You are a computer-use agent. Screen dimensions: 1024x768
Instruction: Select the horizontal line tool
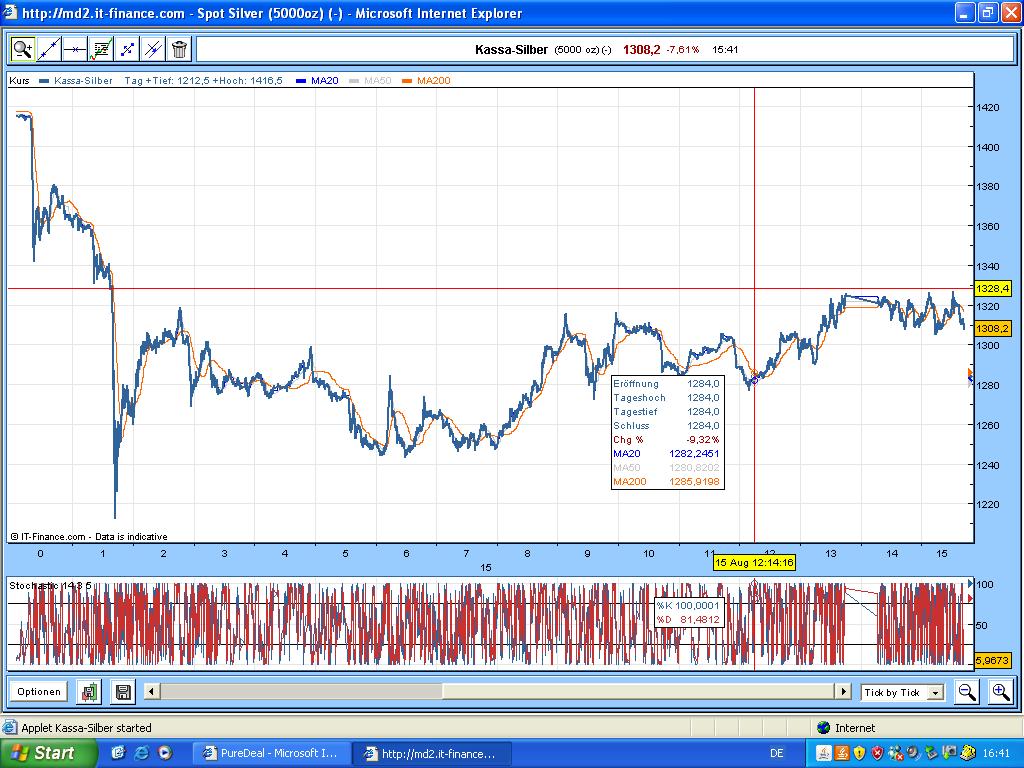[x=75, y=49]
